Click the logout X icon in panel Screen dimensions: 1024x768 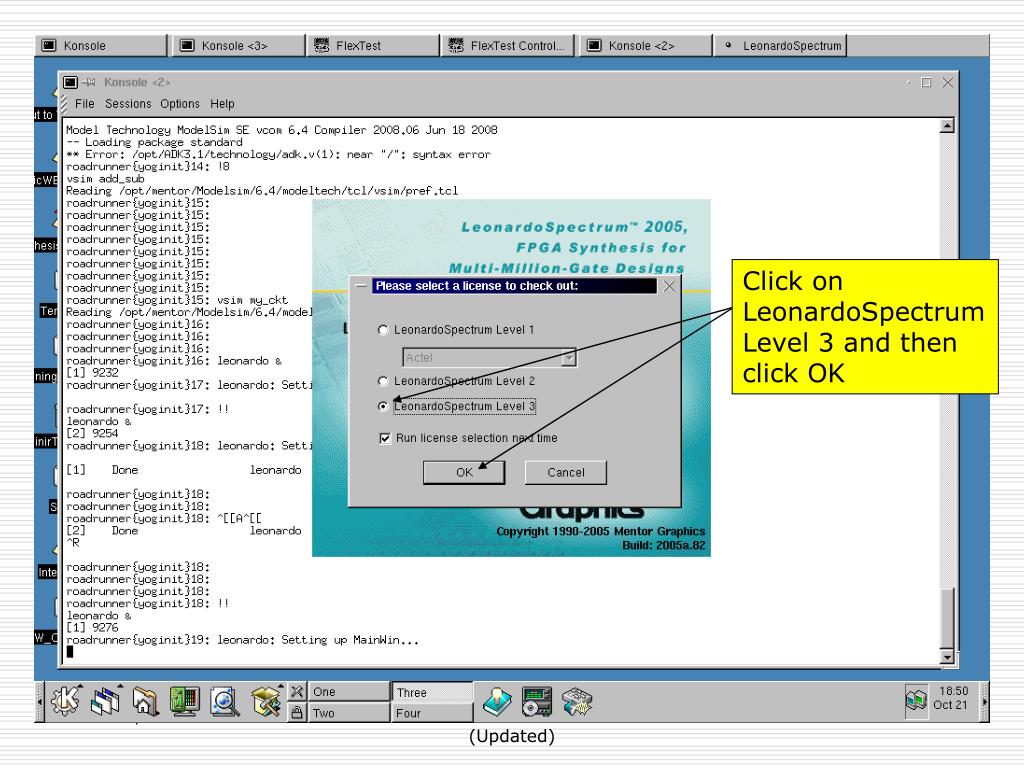tap(297, 692)
